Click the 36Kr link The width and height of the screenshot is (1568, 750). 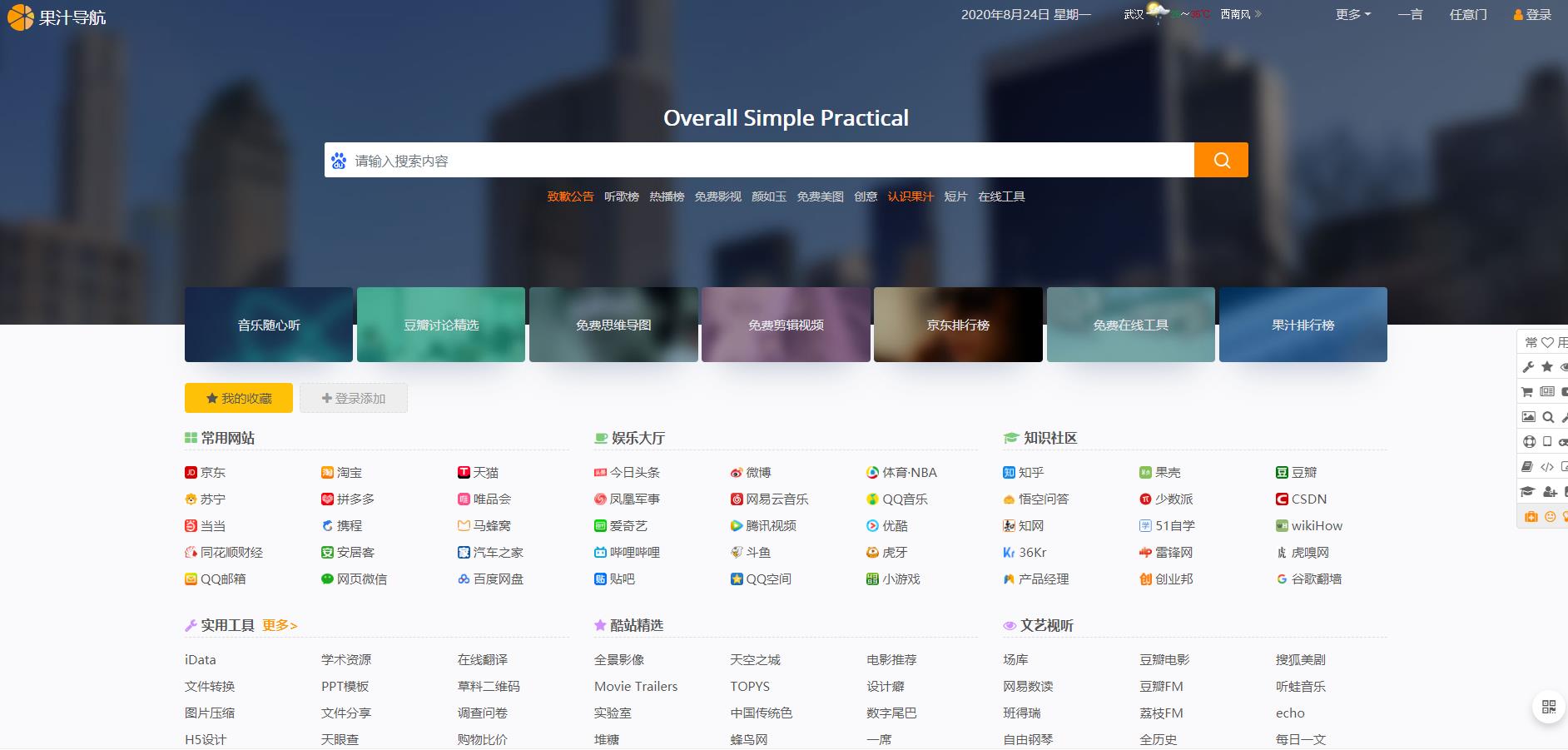pos(1025,552)
